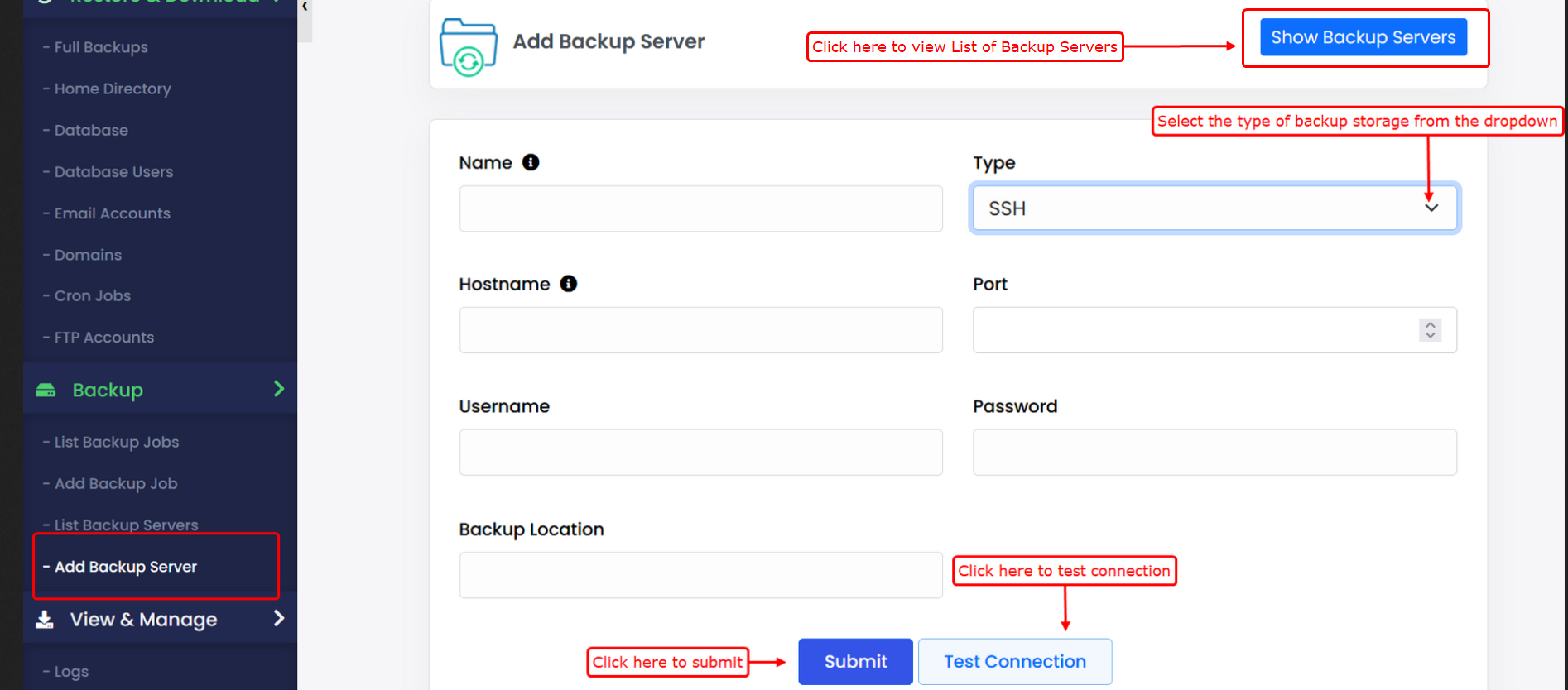Viewport: 1568px width, 690px height.
Task: Click Show Backup Servers button
Action: (x=1363, y=37)
